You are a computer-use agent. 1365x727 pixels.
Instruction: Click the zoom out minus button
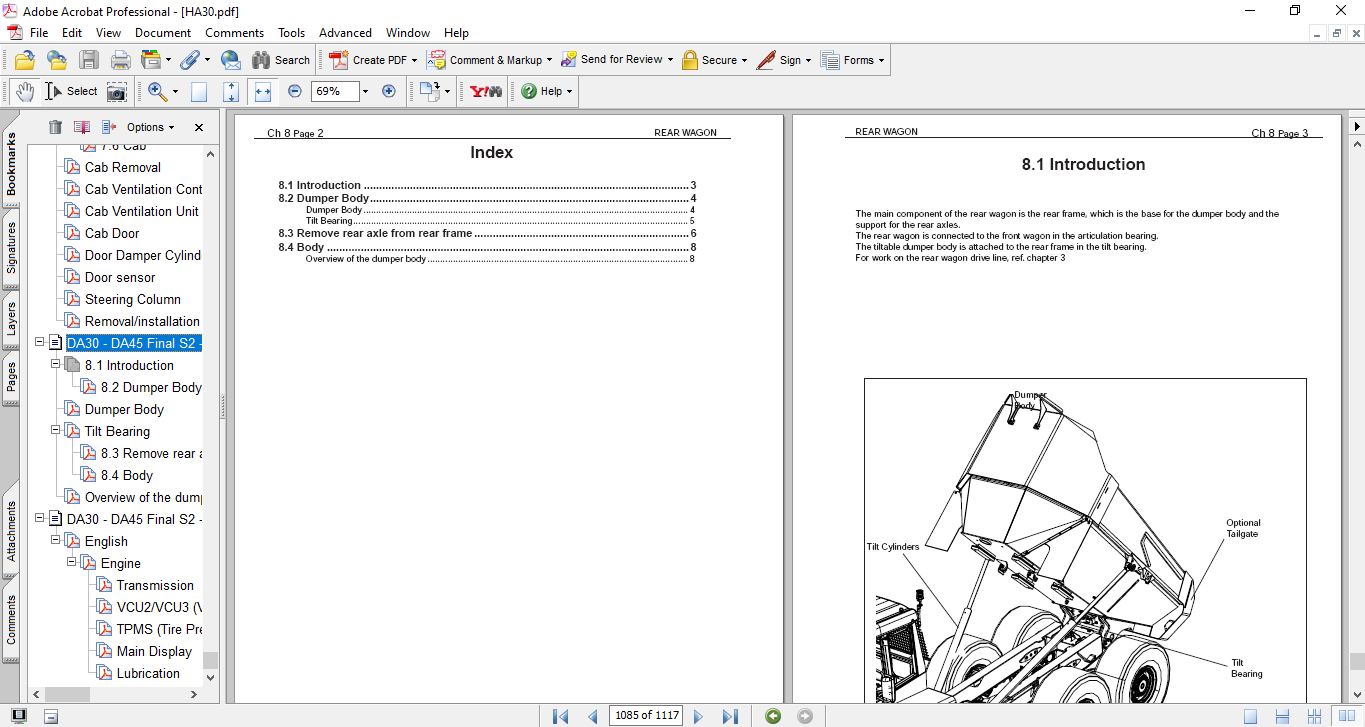click(295, 91)
